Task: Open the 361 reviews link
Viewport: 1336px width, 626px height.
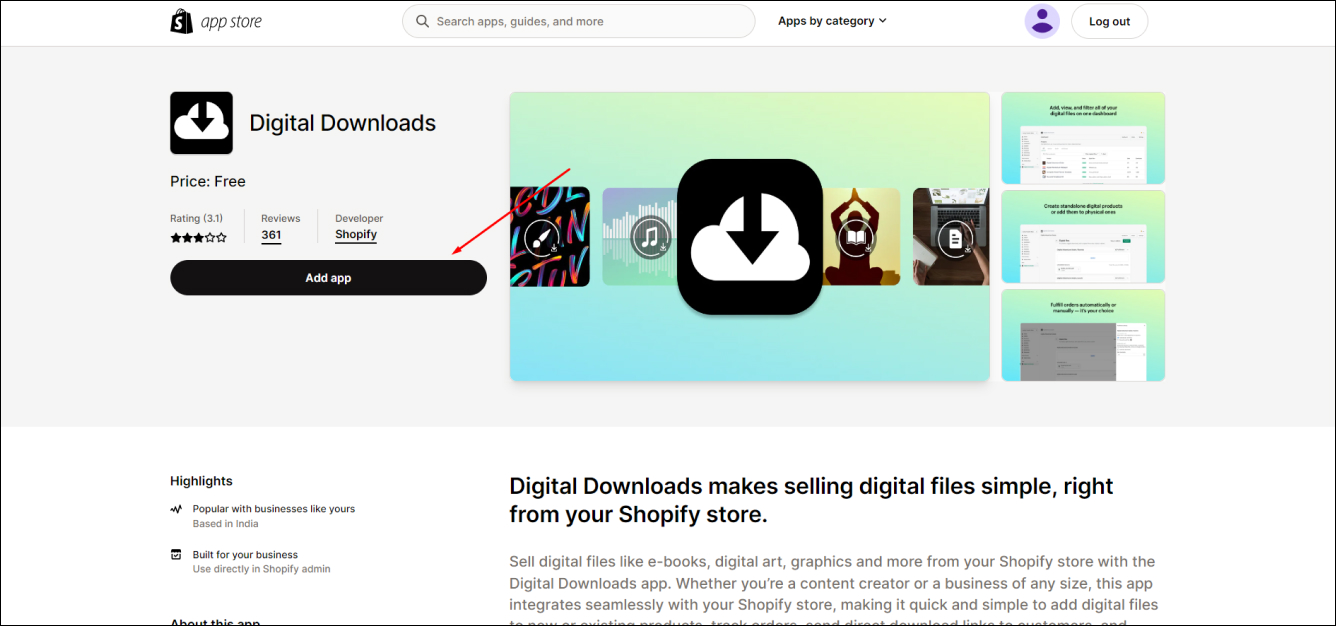Action: click(x=271, y=236)
